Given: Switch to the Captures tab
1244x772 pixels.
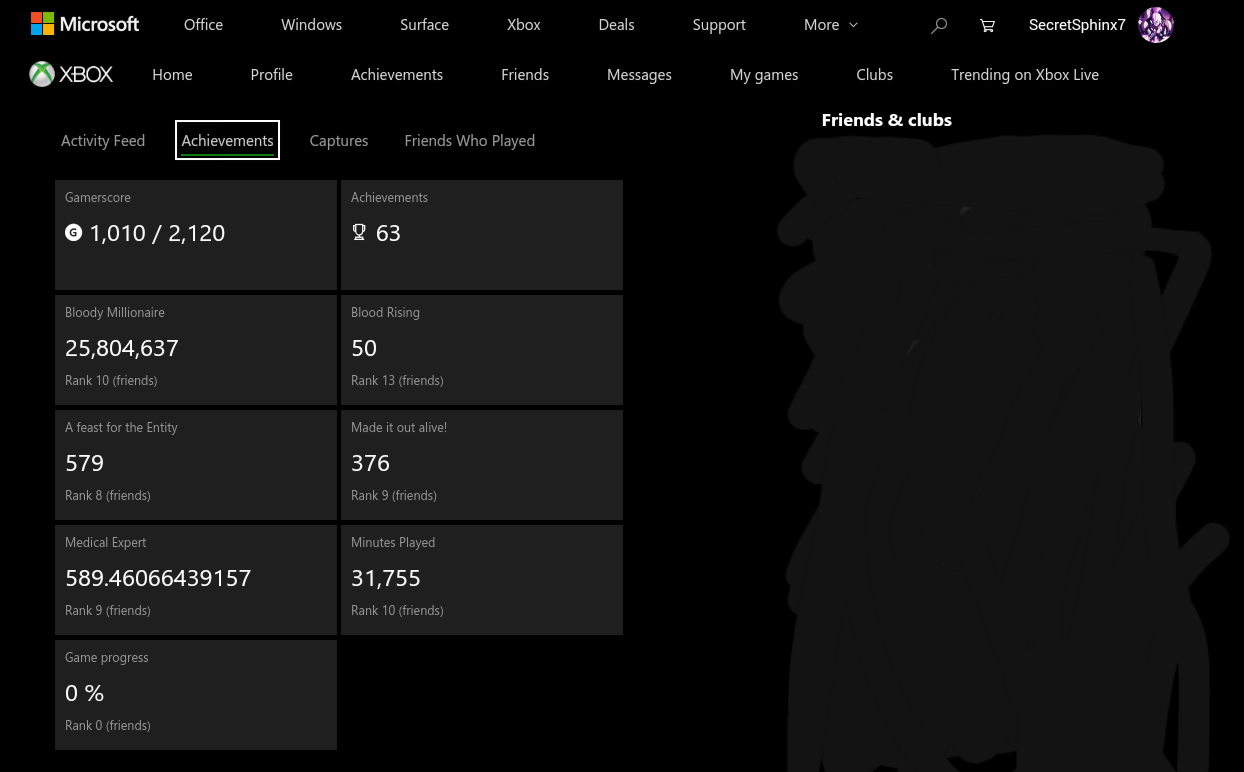Looking at the screenshot, I should 338,140.
